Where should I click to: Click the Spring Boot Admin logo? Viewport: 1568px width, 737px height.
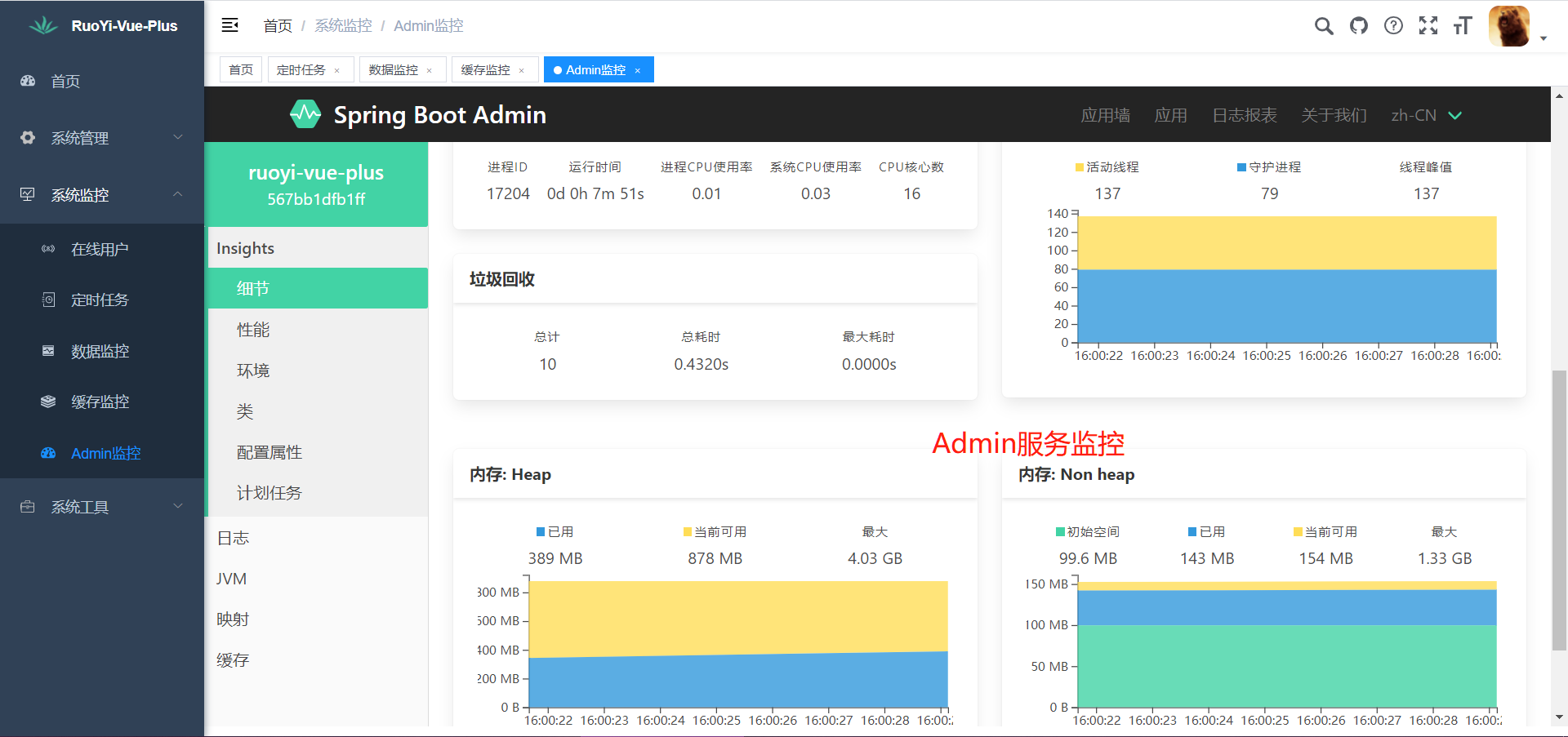[x=305, y=114]
